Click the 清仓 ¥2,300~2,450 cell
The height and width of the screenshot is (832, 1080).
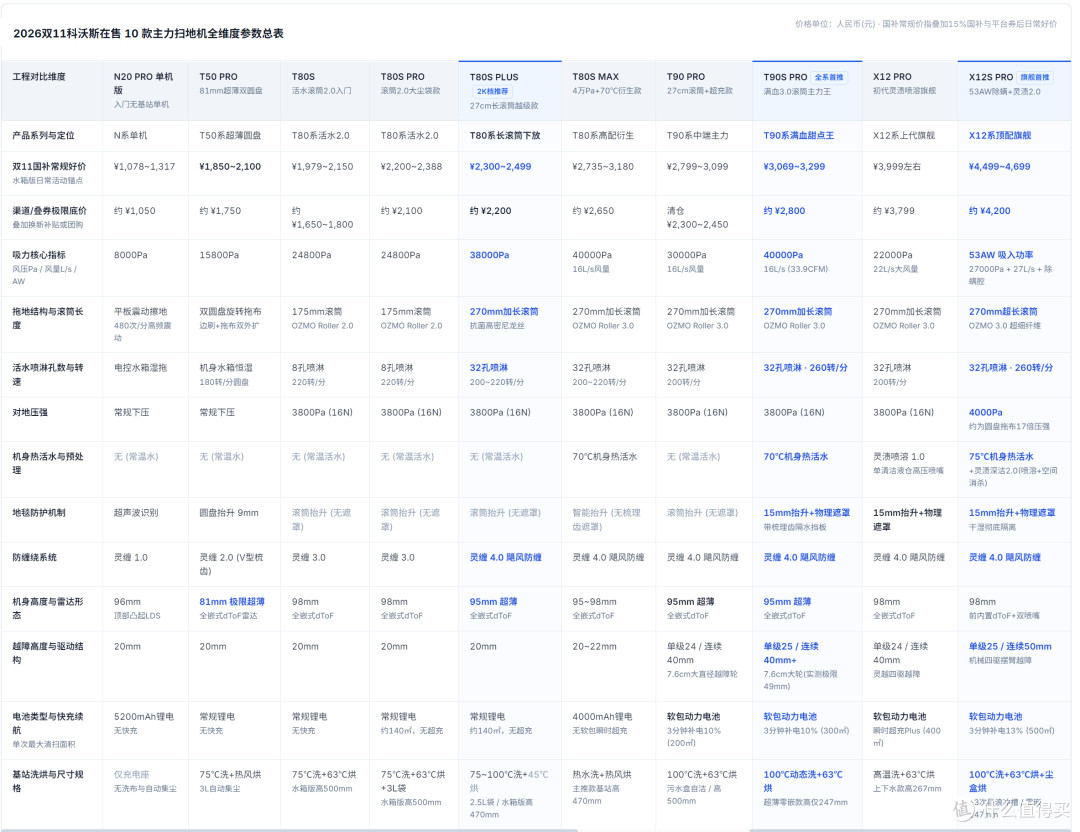click(x=696, y=218)
